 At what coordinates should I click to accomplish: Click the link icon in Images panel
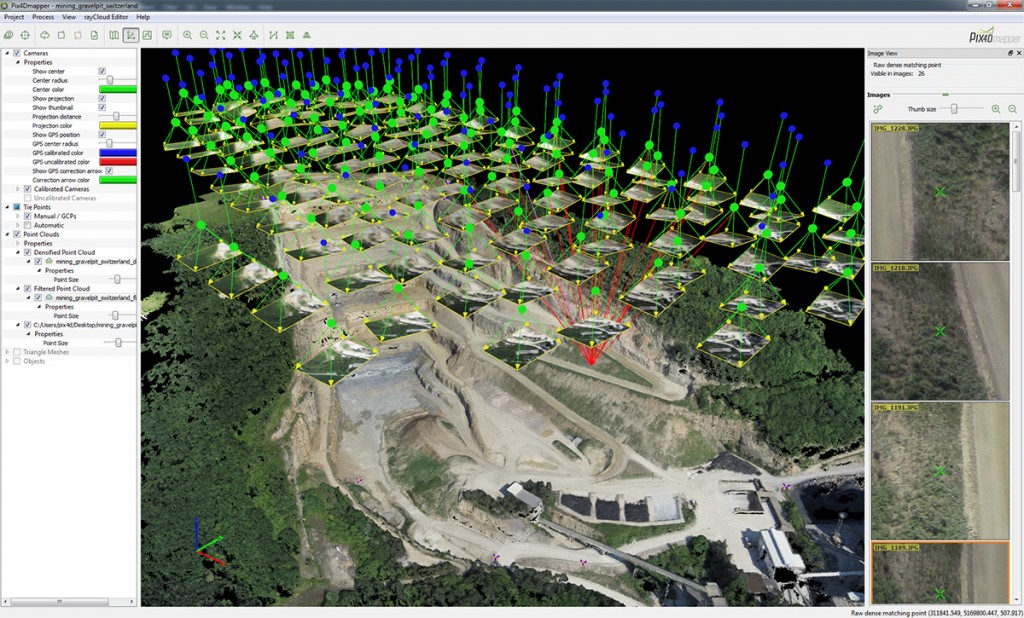coord(877,109)
